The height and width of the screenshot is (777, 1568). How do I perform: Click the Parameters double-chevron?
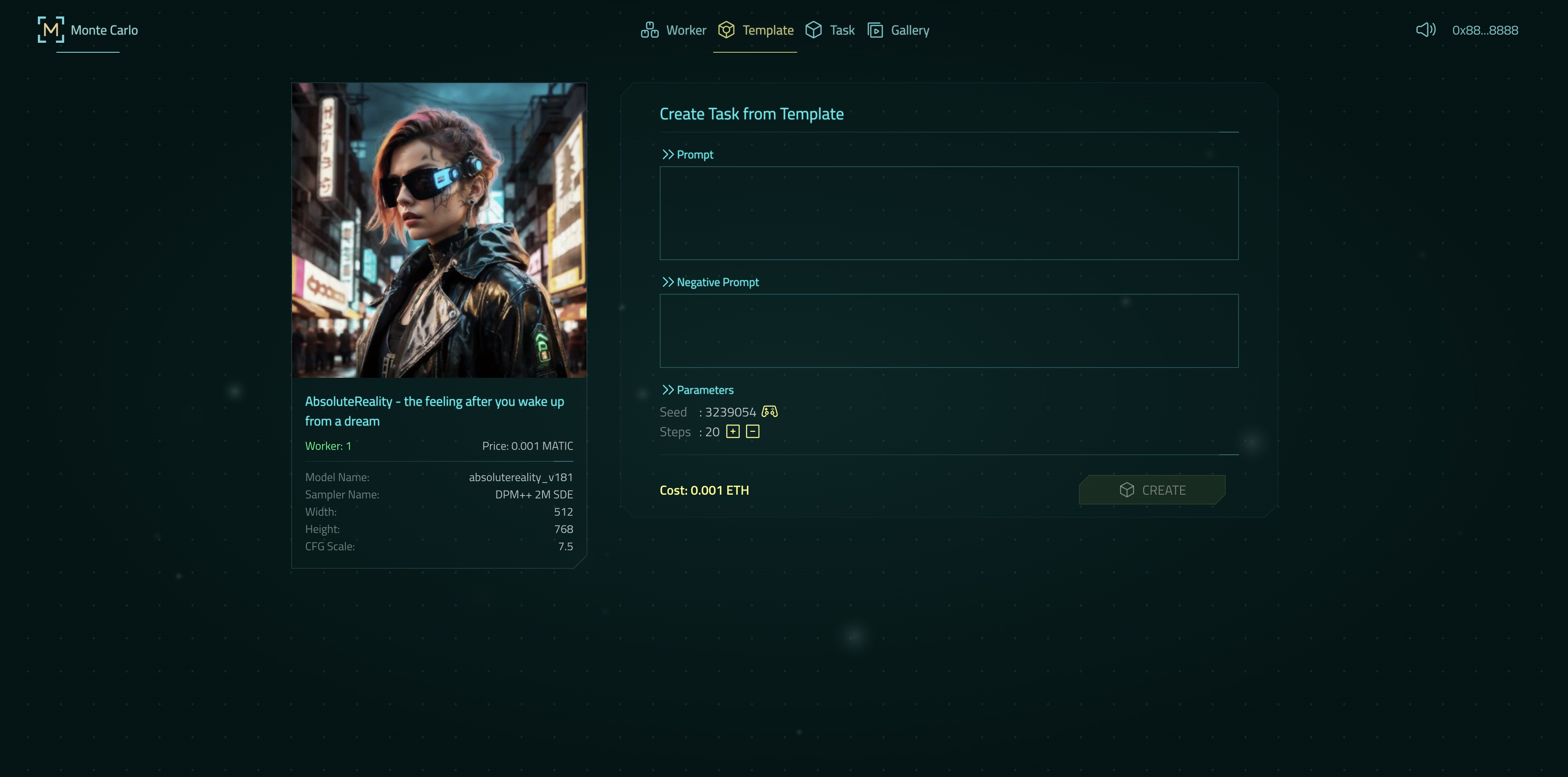tap(668, 390)
